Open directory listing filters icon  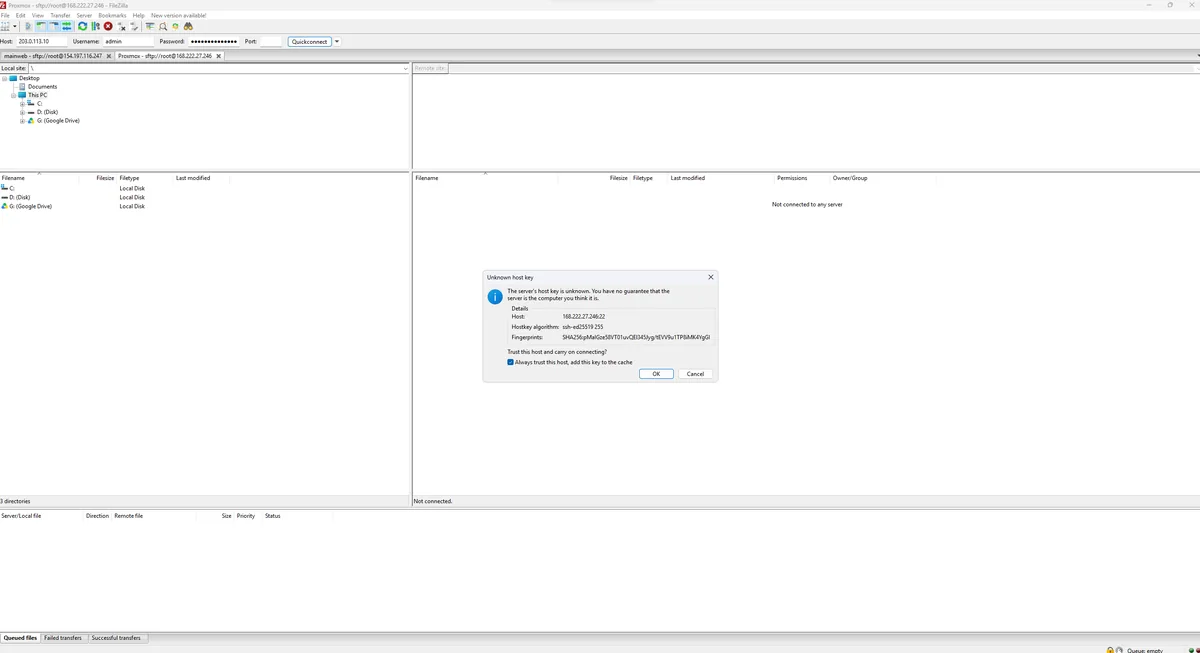[x=149, y=26]
